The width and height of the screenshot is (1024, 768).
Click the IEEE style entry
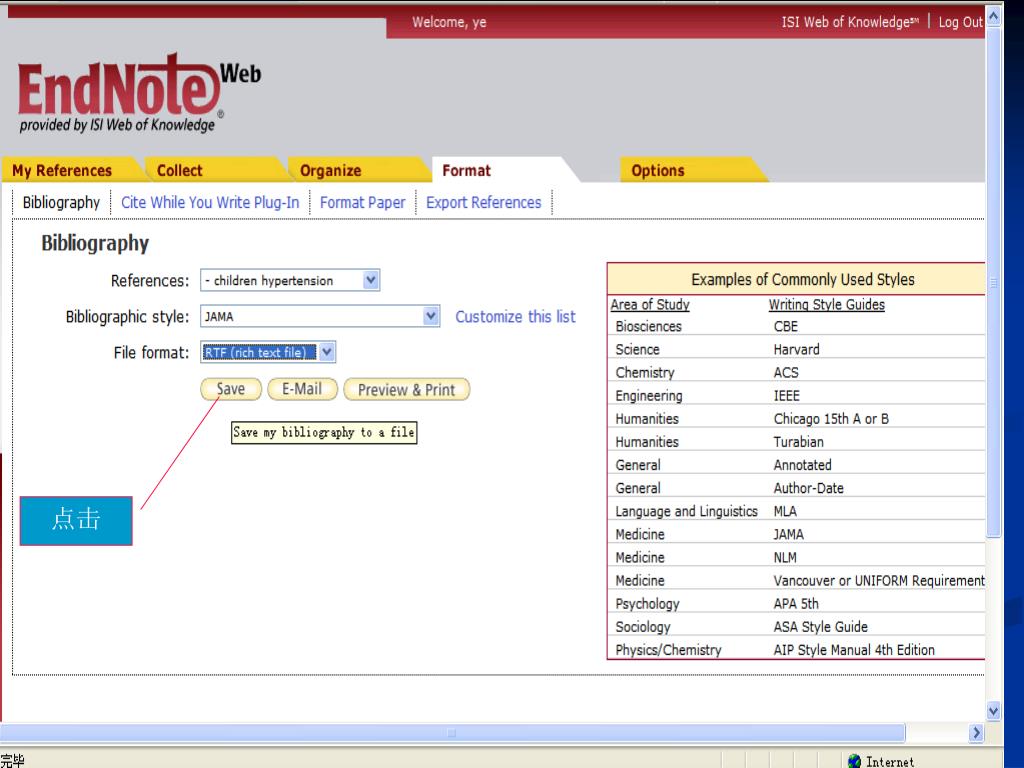point(786,396)
